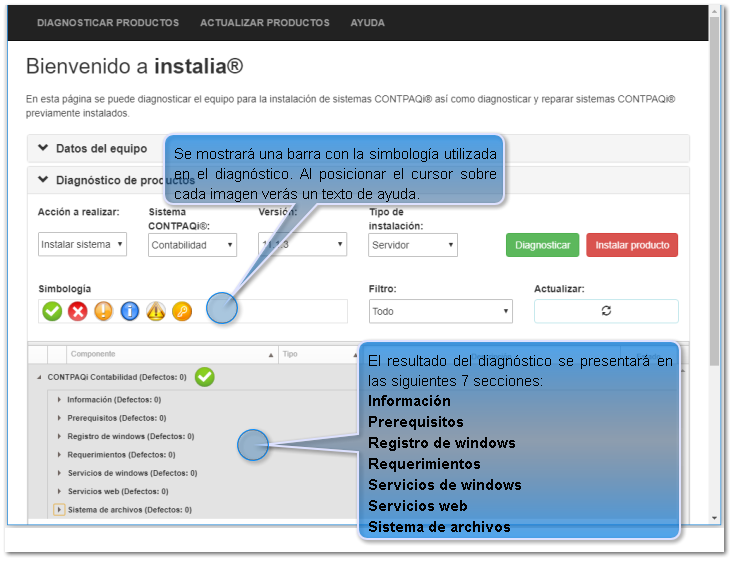Open the Diagnosticar Productos menu
Viewport: 733px width, 561px height.
click(x=108, y=23)
